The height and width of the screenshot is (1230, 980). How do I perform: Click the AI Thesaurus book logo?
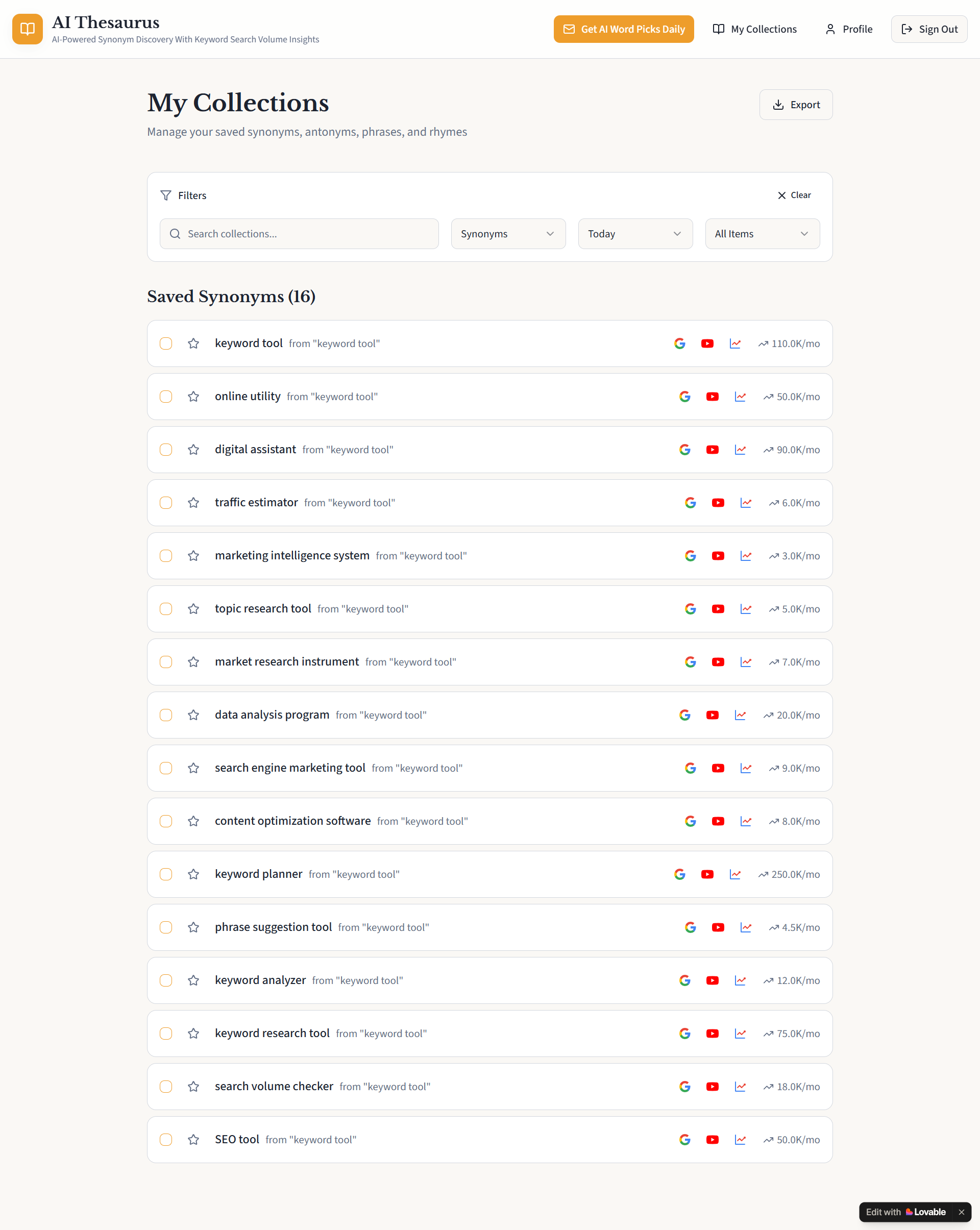coord(27,29)
